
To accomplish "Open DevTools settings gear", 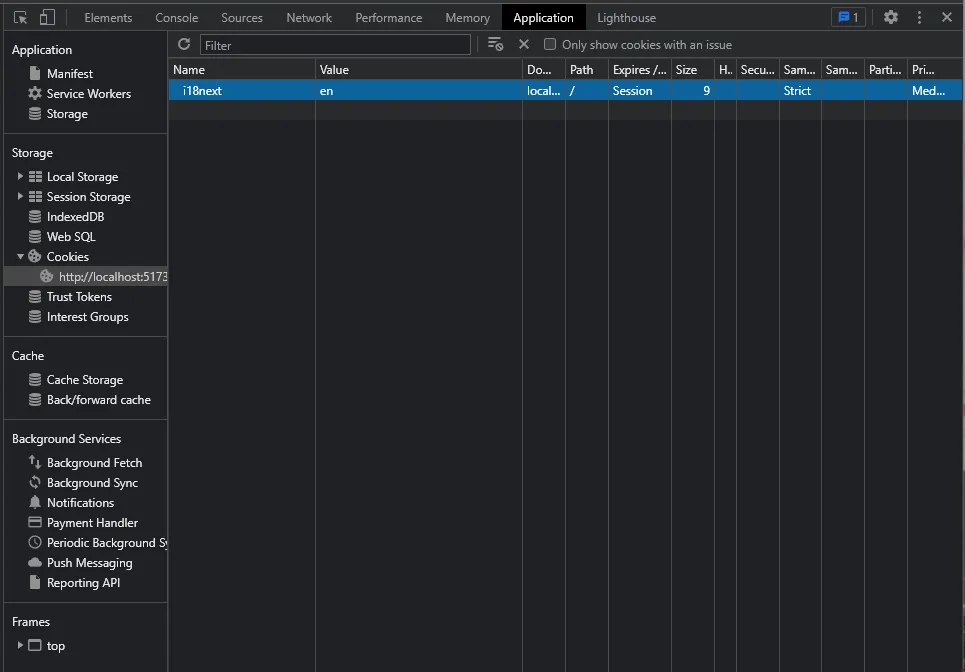I will coord(890,18).
